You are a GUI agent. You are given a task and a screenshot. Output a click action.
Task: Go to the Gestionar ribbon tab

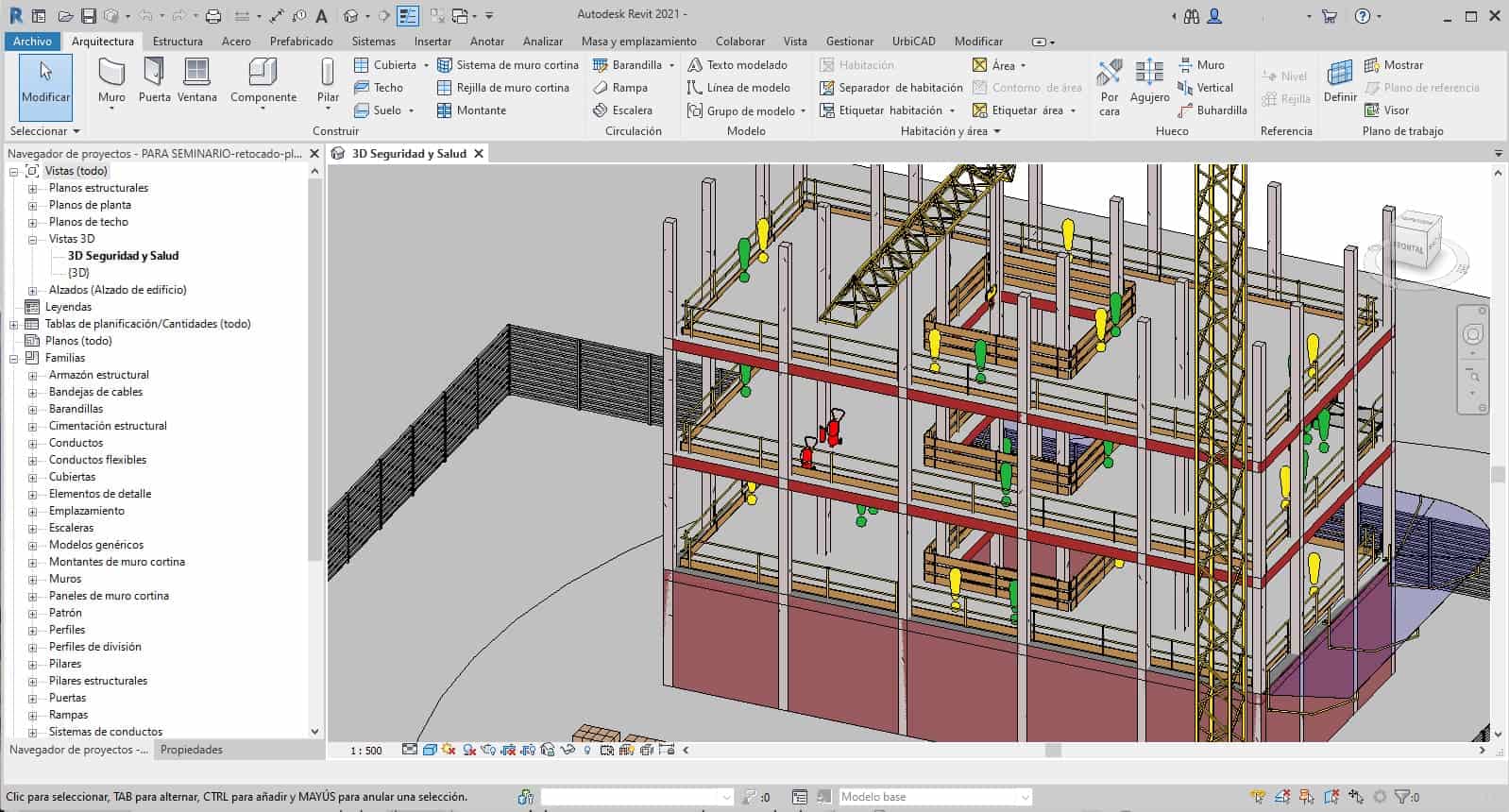(850, 42)
